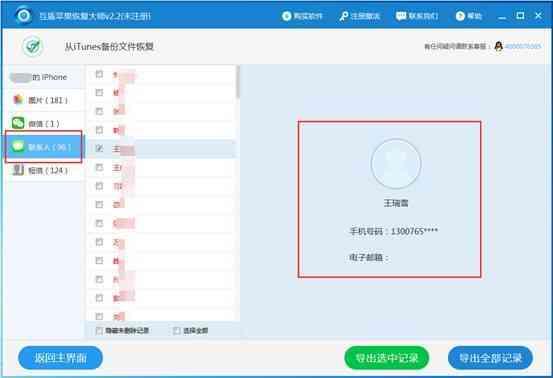This screenshot has width=553, height=378.
Task: Click the WeChat icon in sidebar
Action: pos(18,123)
